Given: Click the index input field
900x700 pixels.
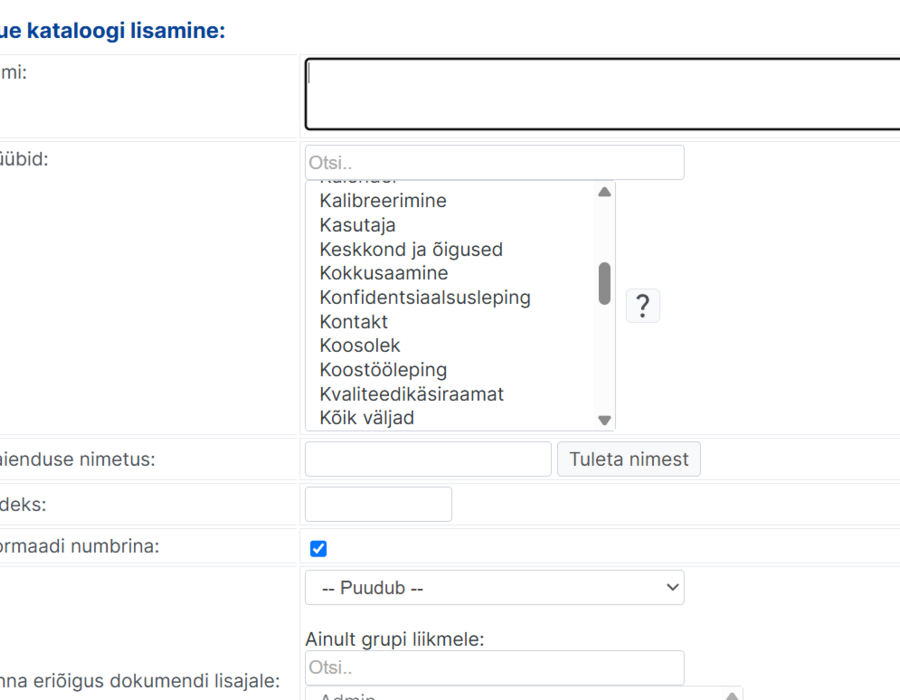Looking at the screenshot, I should 378,504.
